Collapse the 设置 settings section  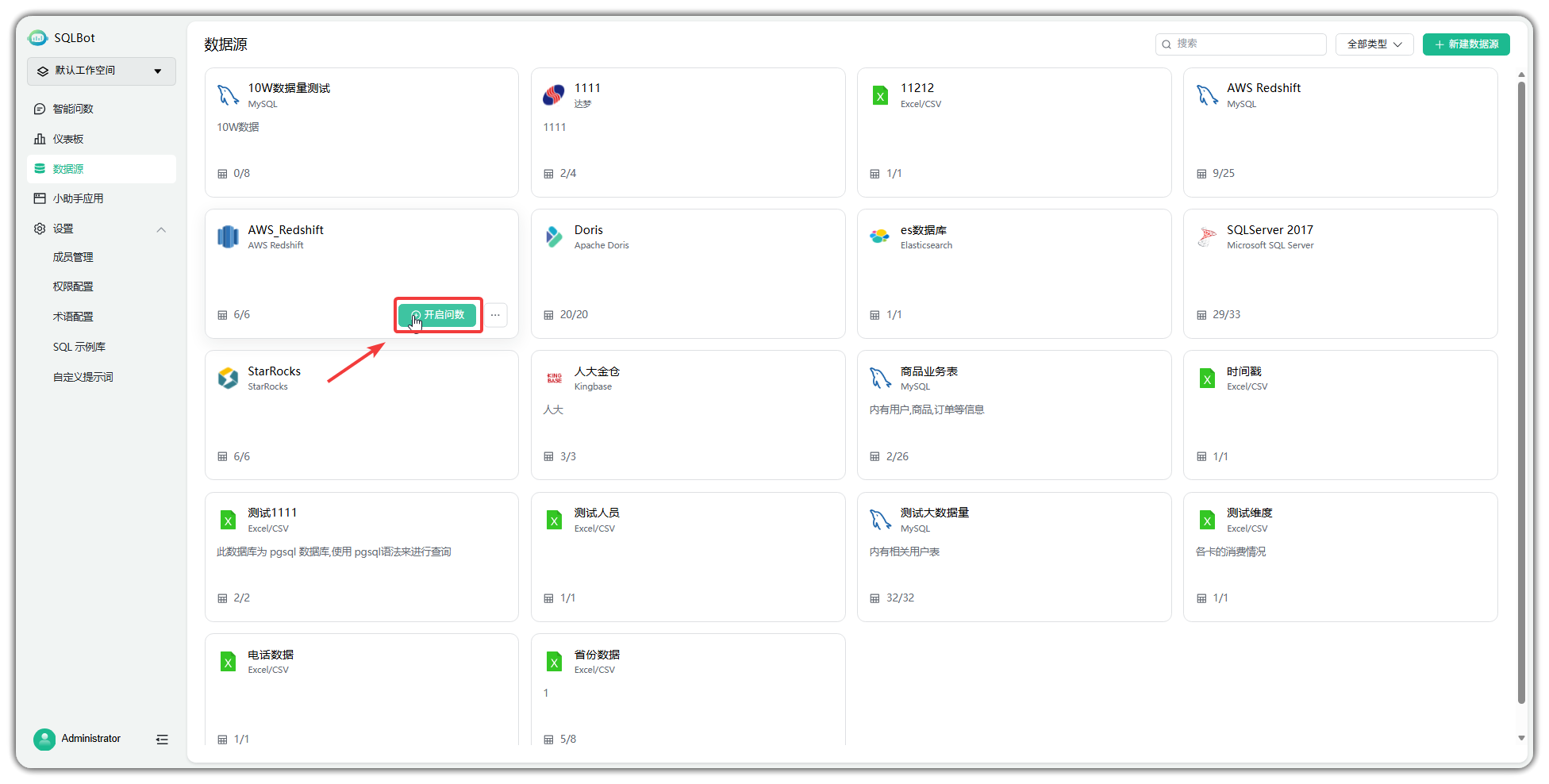[x=161, y=229]
